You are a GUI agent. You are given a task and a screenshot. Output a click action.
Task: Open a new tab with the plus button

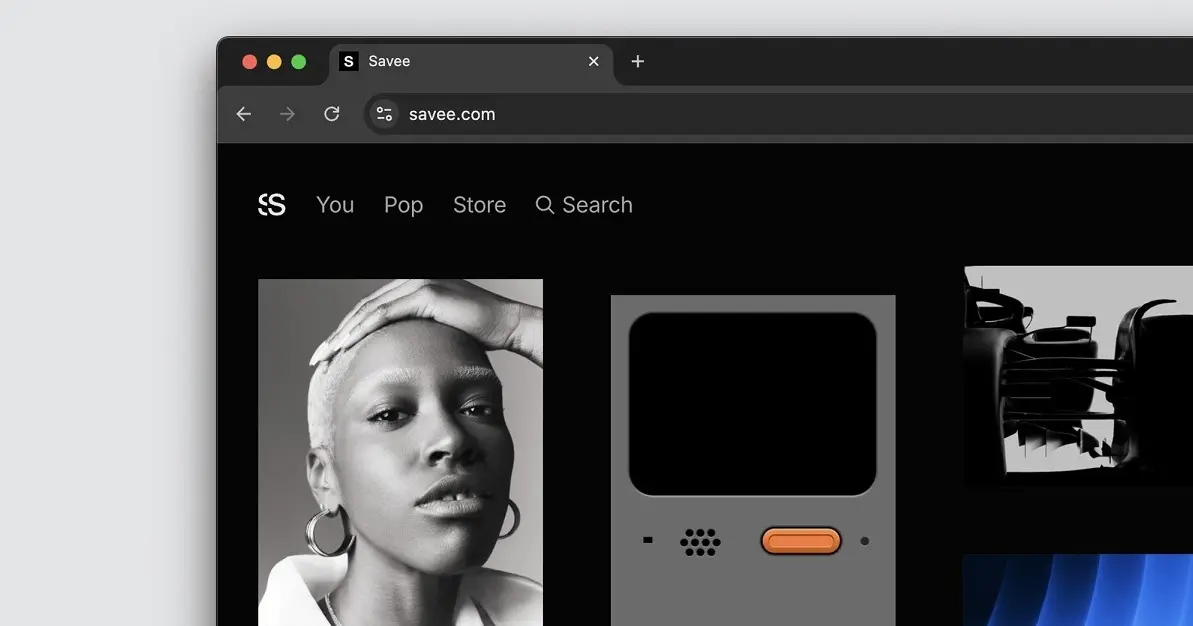pos(638,62)
